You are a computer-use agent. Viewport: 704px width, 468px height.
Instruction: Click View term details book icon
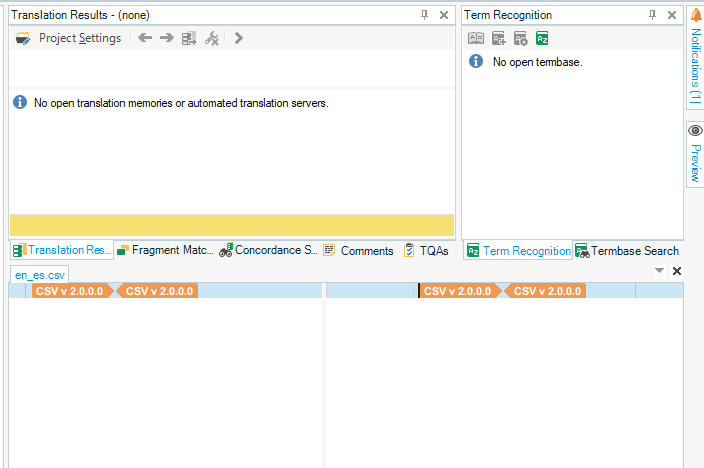[x=476, y=38]
